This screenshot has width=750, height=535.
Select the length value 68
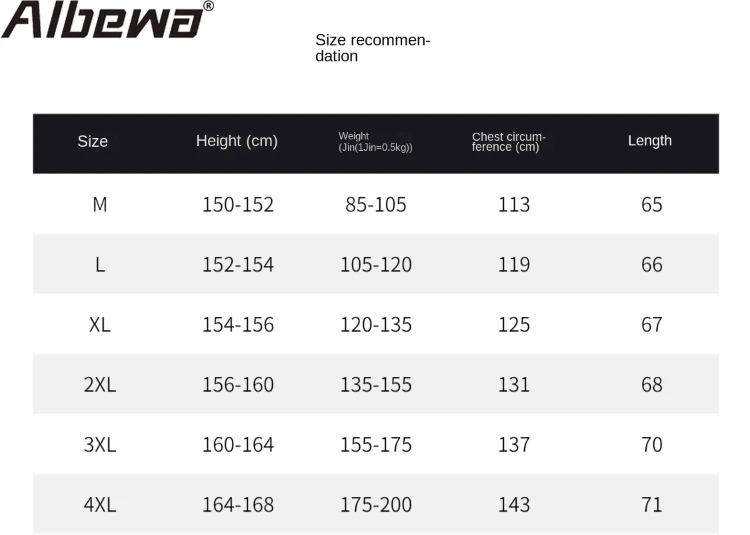coord(652,385)
